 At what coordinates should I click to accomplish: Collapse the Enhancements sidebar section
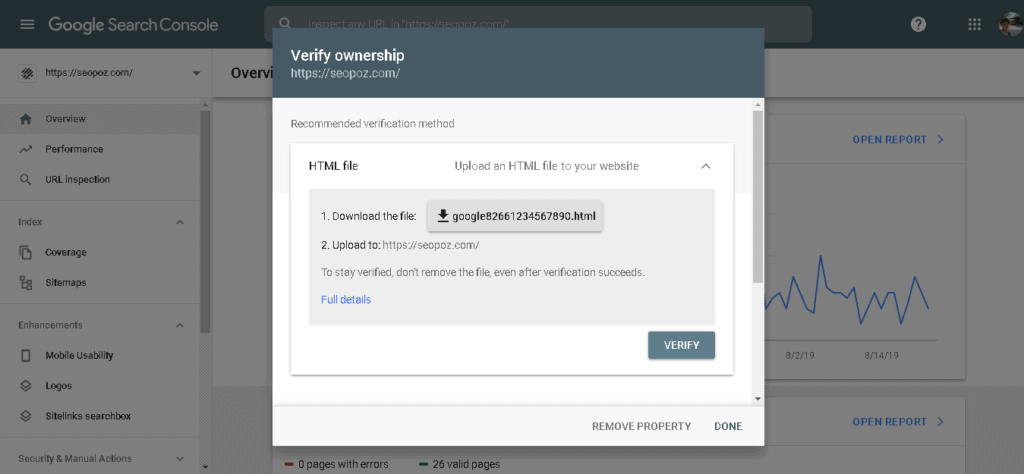[180, 325]
